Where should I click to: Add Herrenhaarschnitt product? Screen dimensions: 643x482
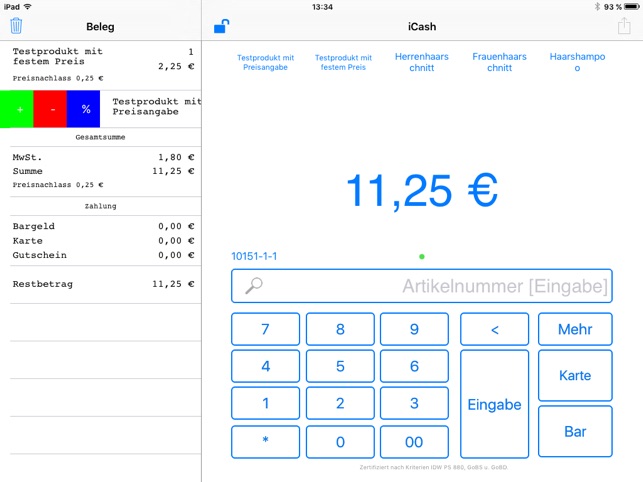click(422, 62)
